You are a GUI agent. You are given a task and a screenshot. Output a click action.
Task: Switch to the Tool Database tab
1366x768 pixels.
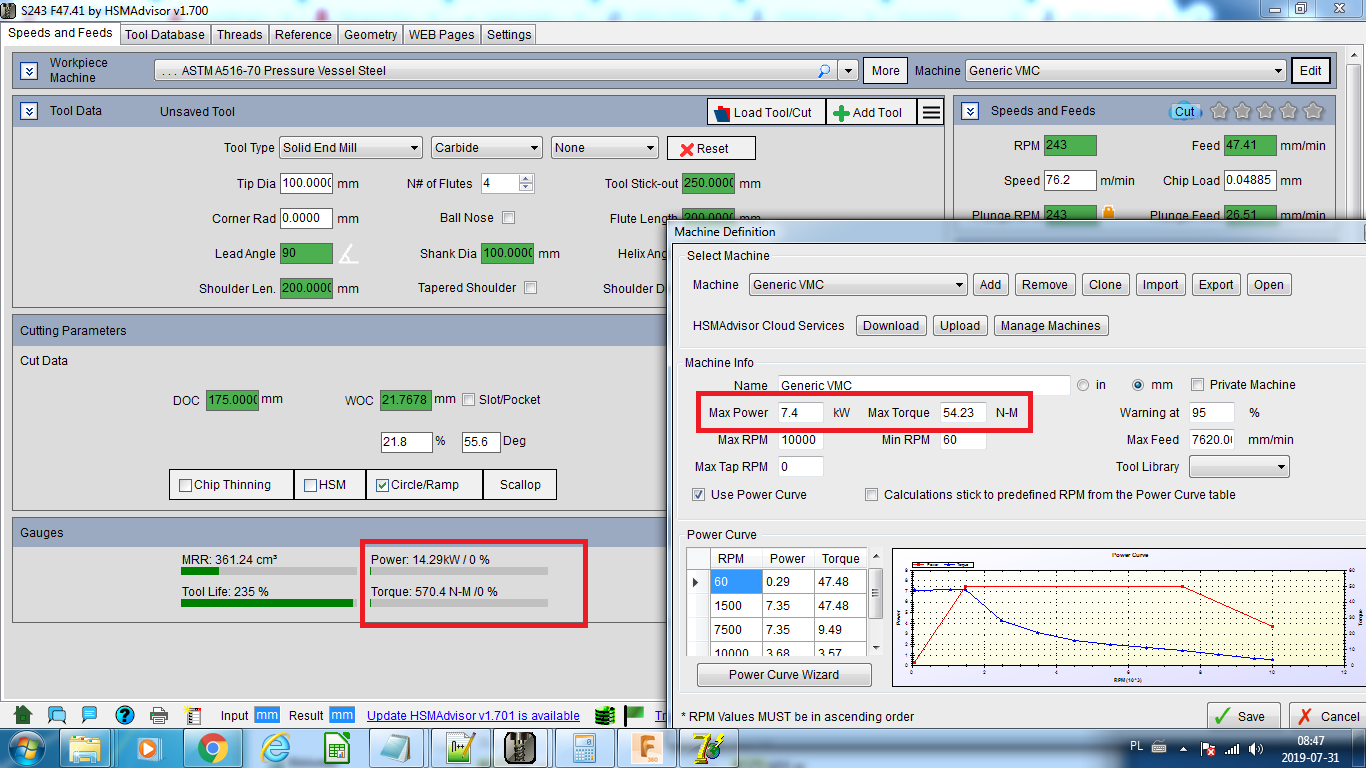coord(165,34)
